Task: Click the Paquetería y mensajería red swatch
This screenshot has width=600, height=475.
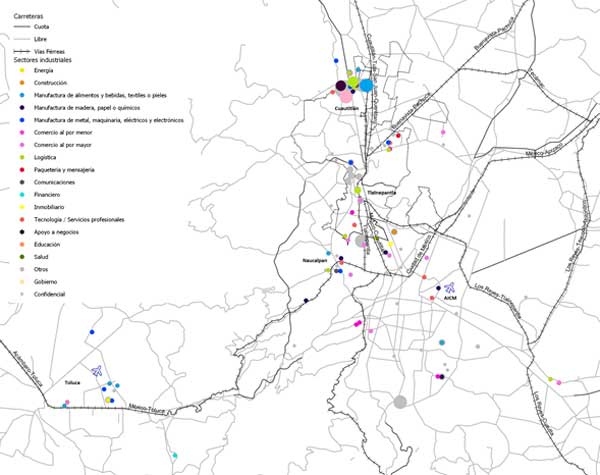Action: 22,170
